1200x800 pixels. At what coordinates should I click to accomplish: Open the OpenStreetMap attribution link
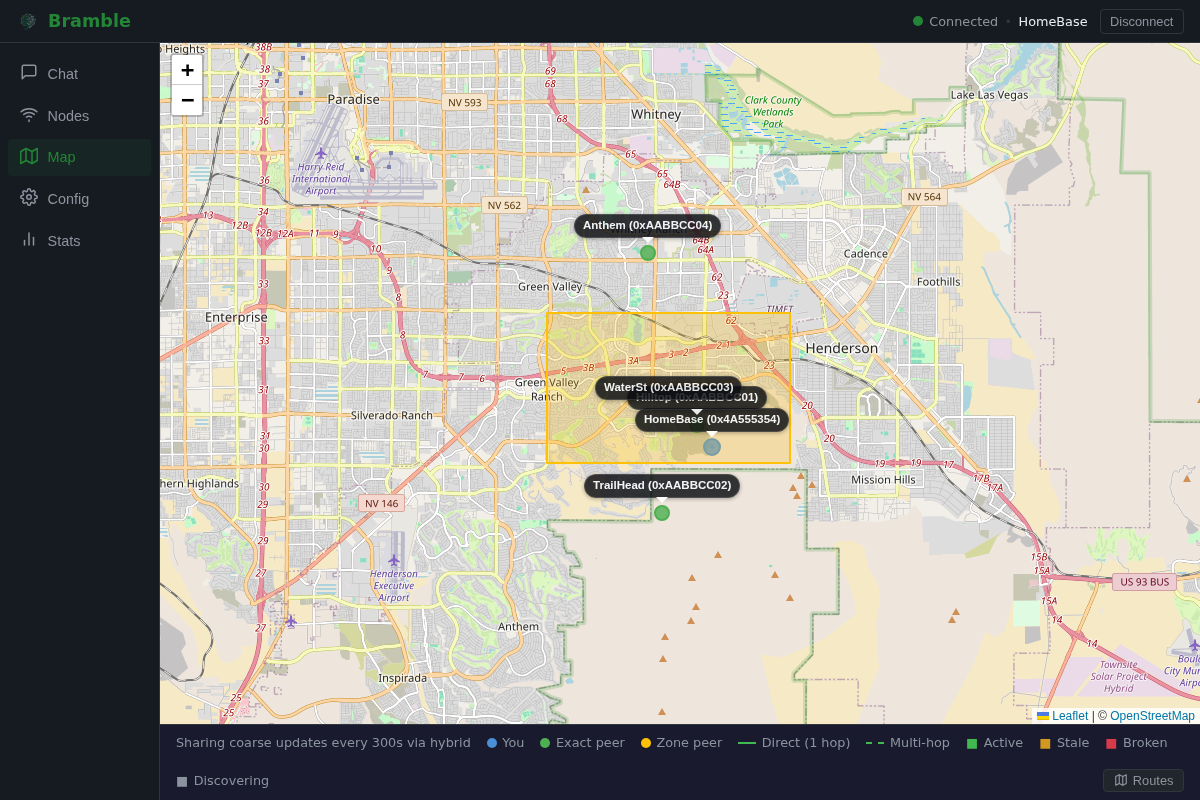1152,716
